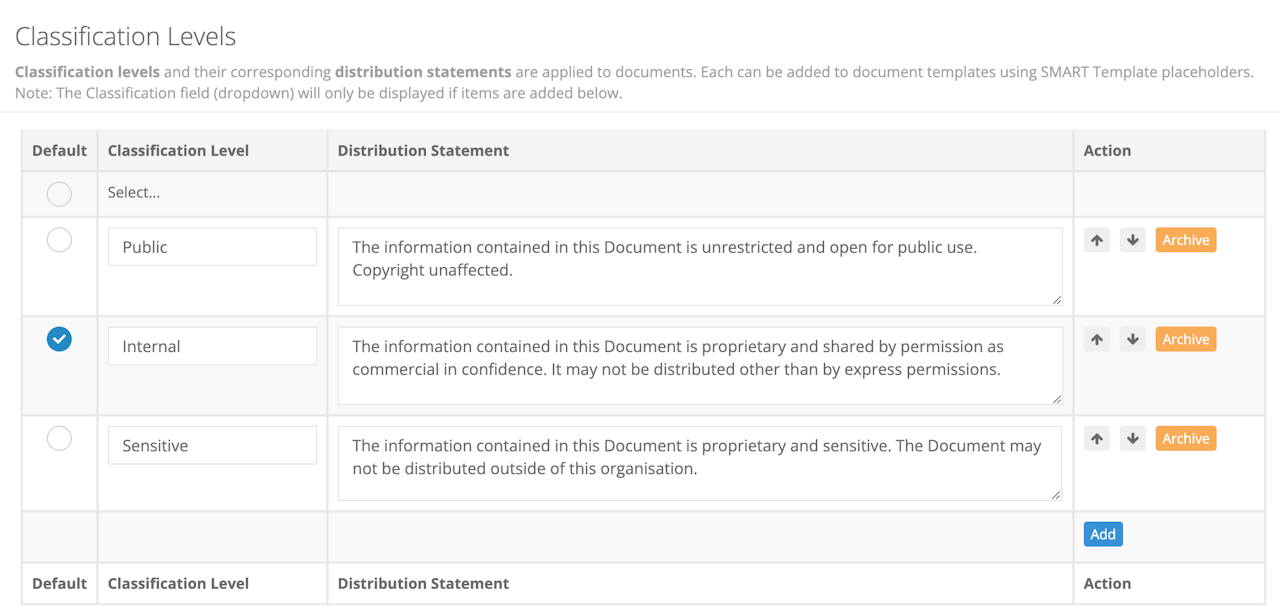Move the Internal row down
The height and width of the screenshot is (614, 1280).
tap(1132, 339)
